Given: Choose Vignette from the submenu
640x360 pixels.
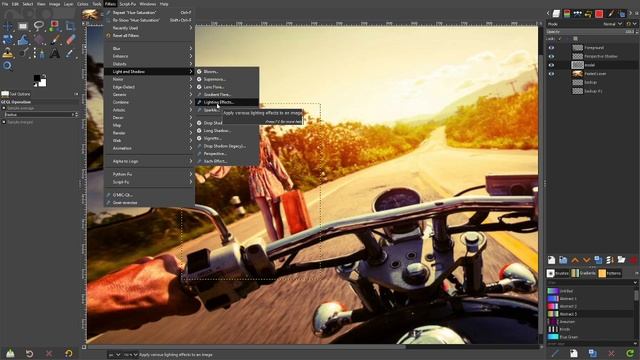Looking at the screenshot, I should 227,138.
